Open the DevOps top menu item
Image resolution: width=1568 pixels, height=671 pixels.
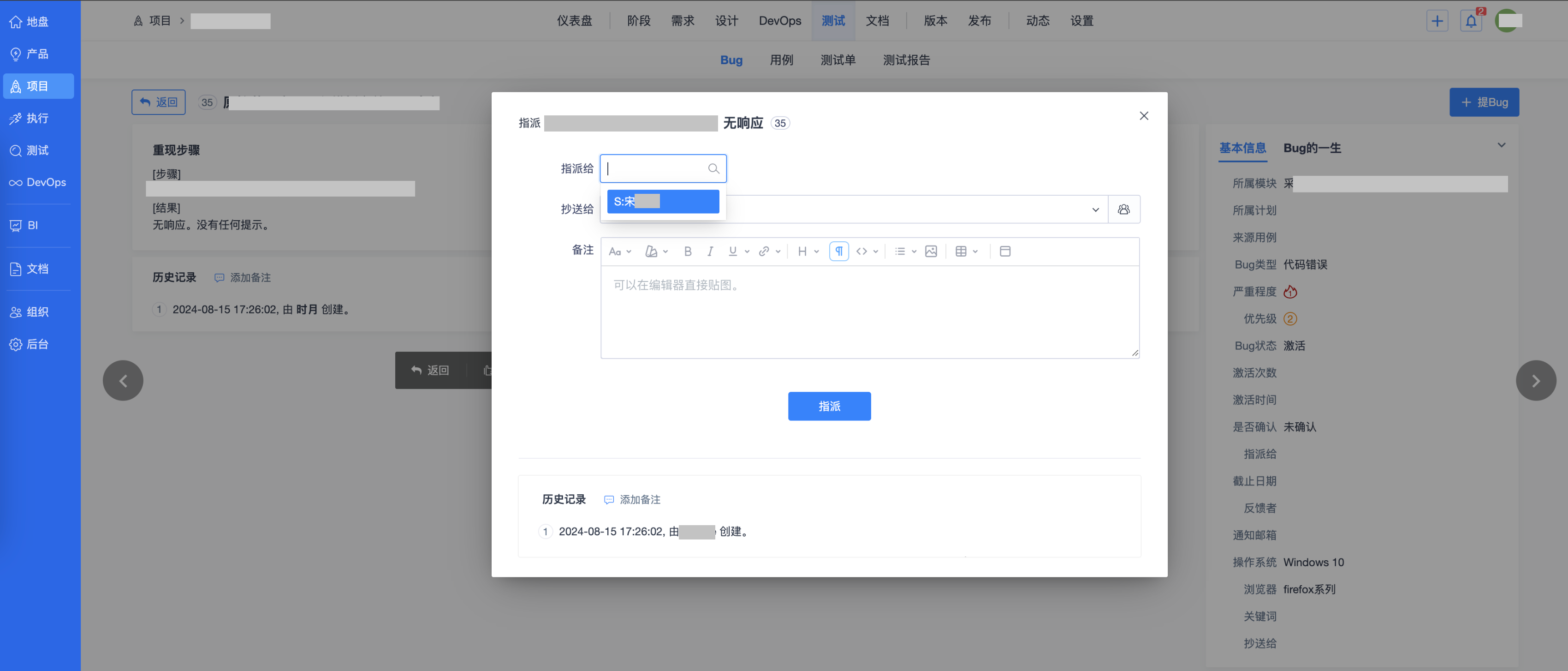click(x=779, y=21)
